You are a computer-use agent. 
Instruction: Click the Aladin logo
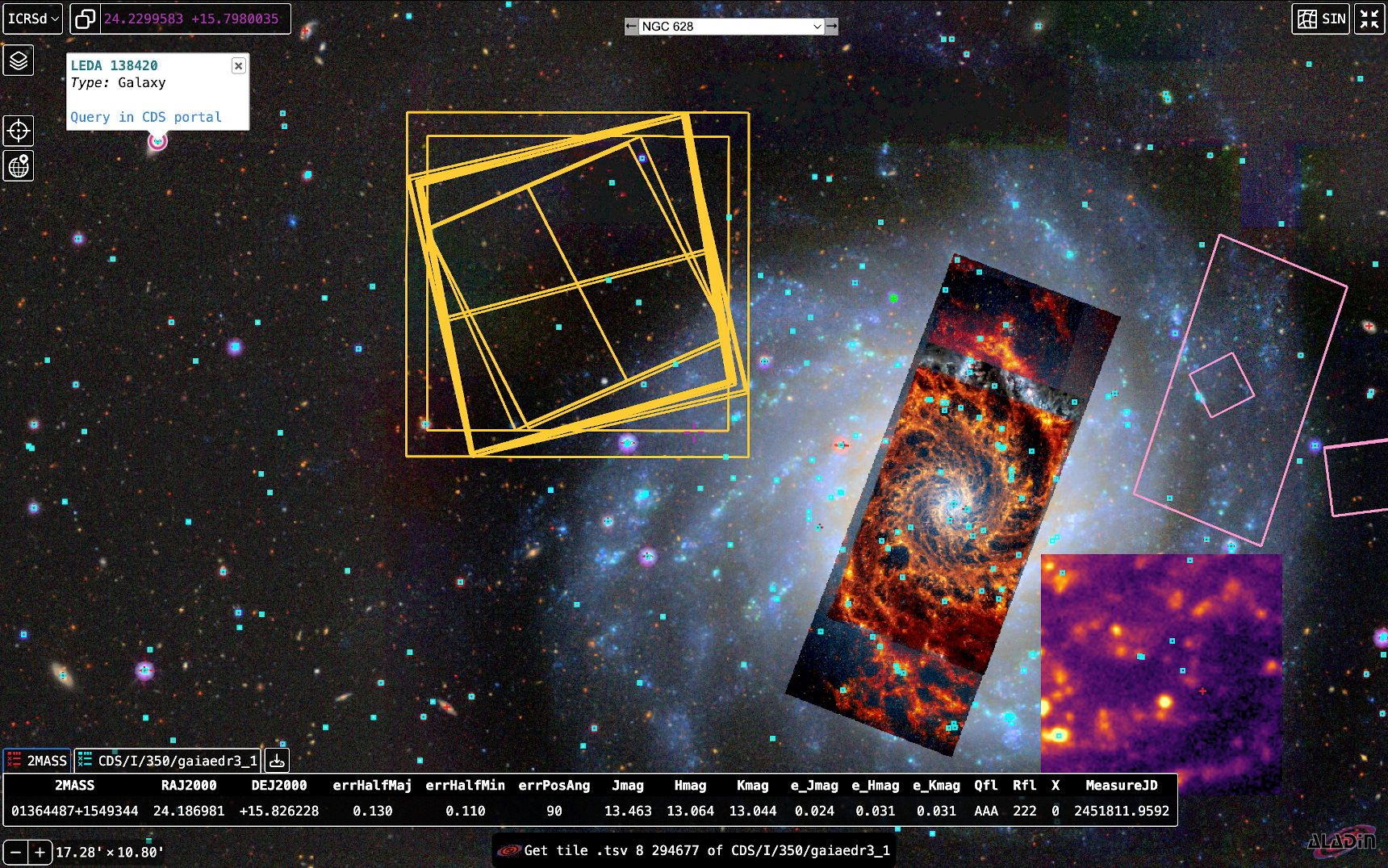(x=1340, y=841)
